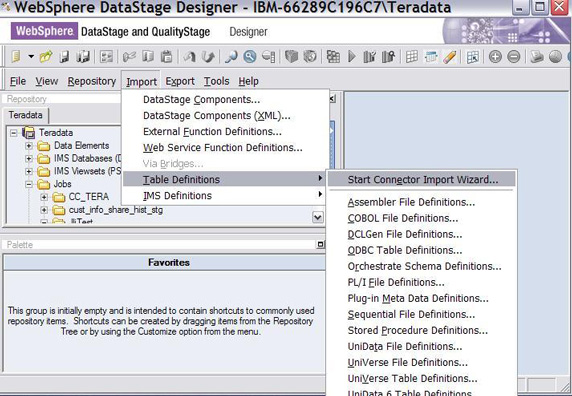Open the Tools menu

pyautogui.click(x=216, y=81)
